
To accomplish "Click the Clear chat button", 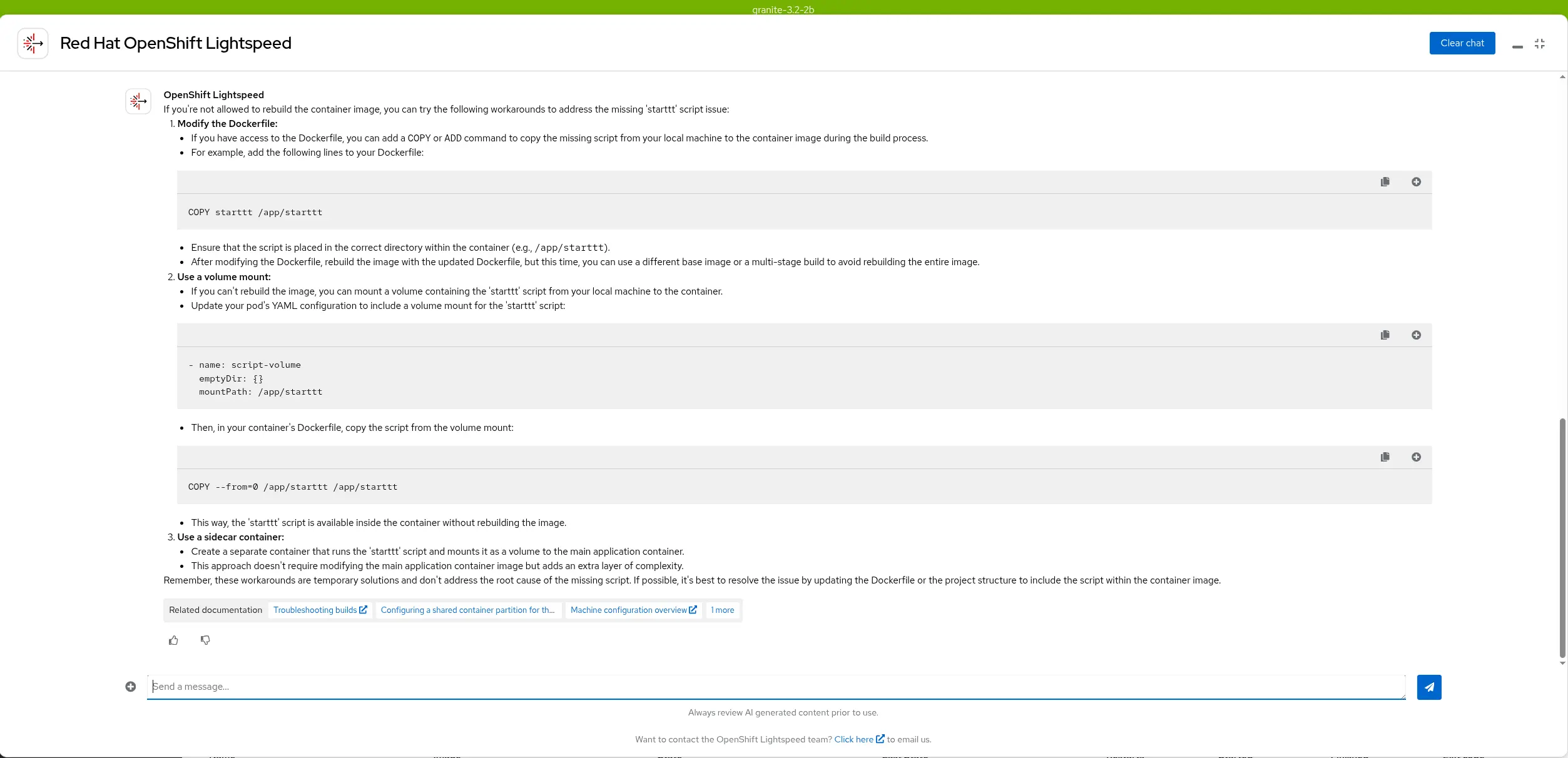I will click(x=1462, y=43).
